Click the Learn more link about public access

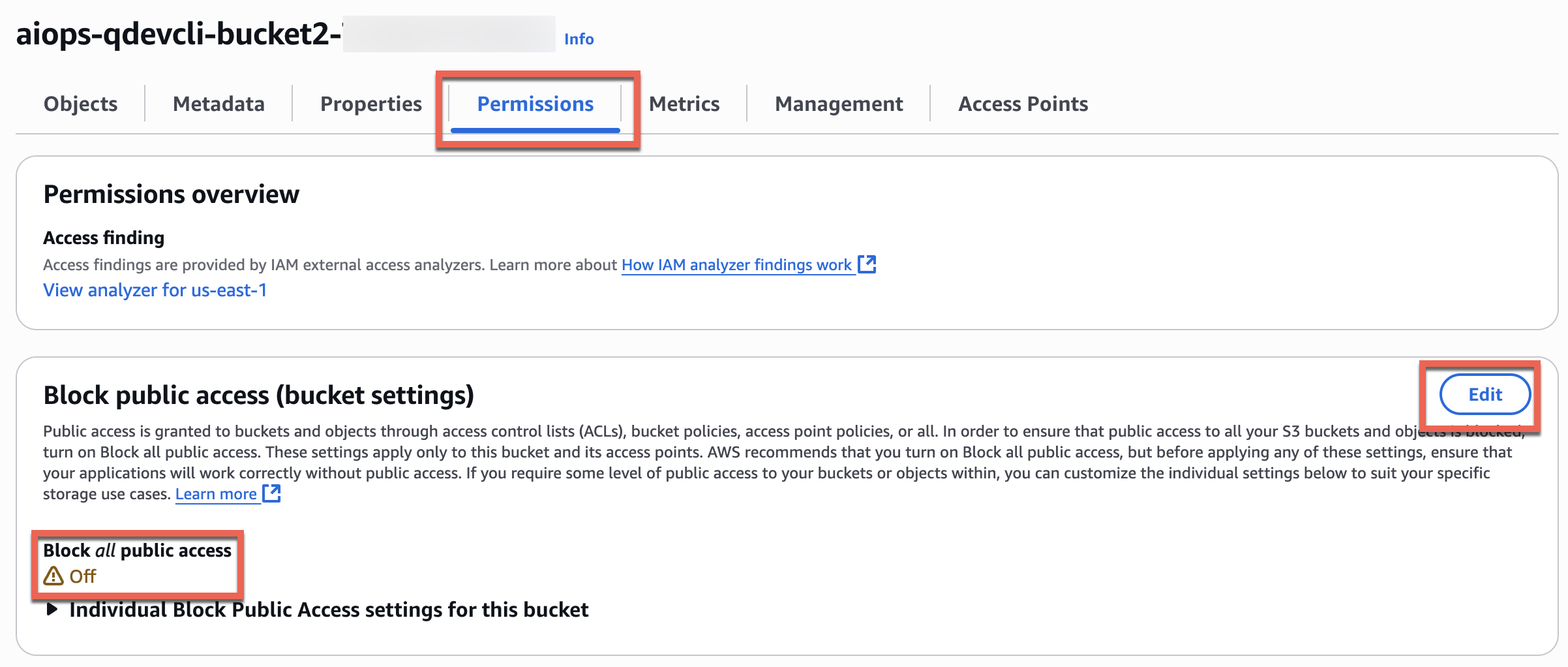217,493
